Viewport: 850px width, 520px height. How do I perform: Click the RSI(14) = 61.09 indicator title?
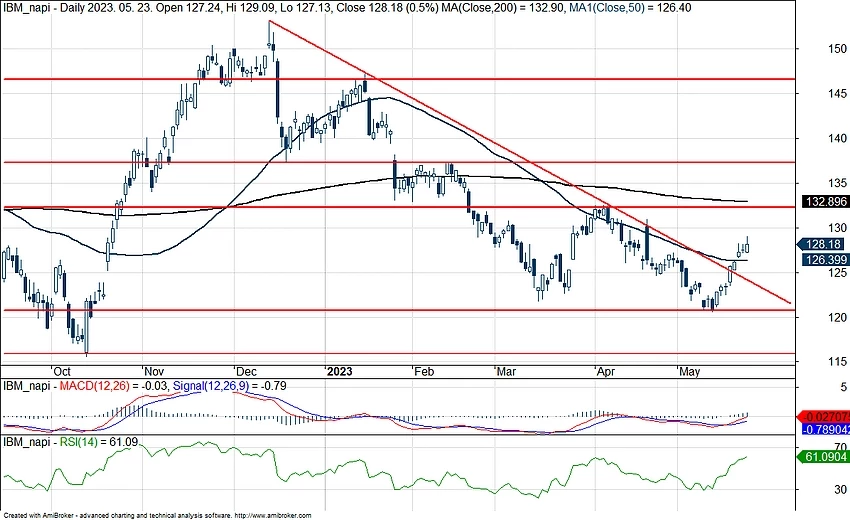click(x=99, y=442)
